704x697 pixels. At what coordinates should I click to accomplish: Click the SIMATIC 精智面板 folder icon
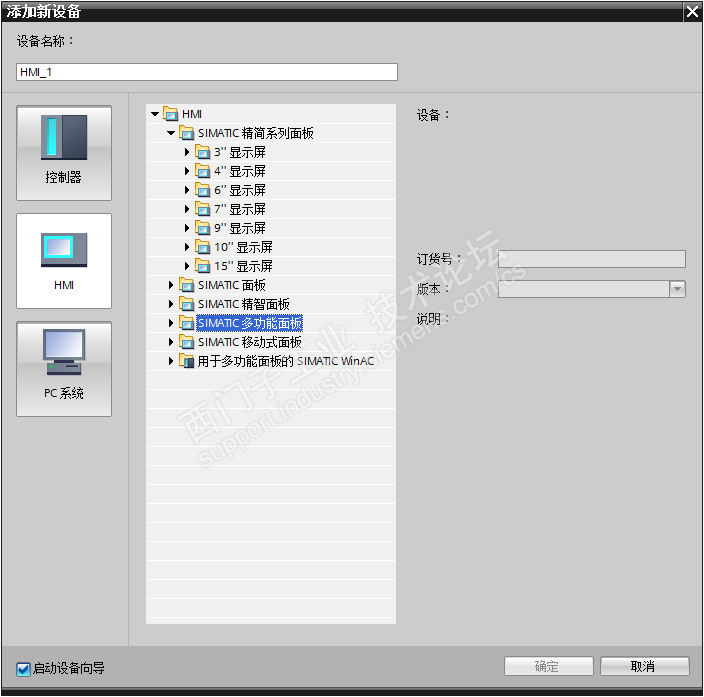tap(186, 304)
